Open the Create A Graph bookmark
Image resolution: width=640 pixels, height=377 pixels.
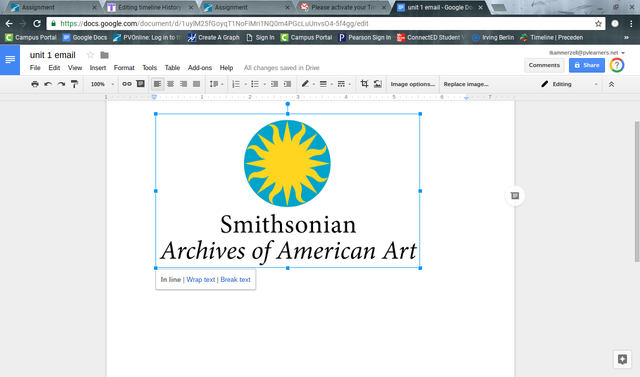[x=213, y=38]
